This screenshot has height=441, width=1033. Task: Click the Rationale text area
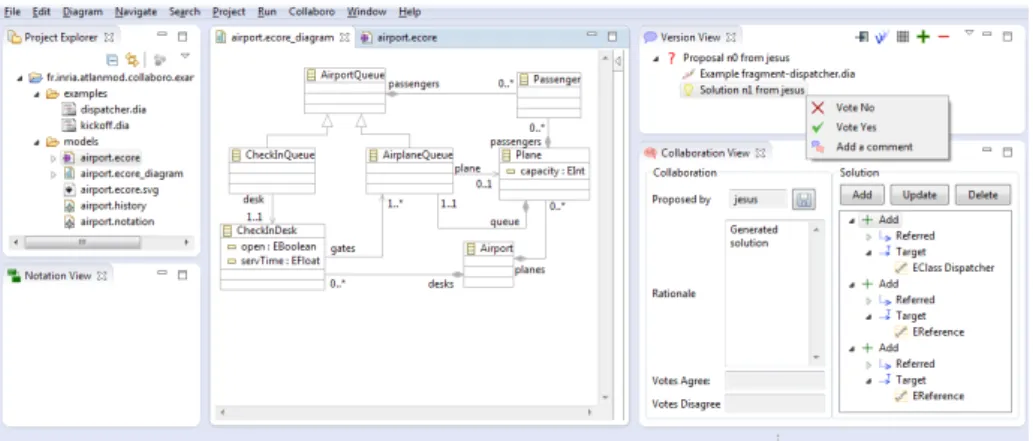(768, 293)
